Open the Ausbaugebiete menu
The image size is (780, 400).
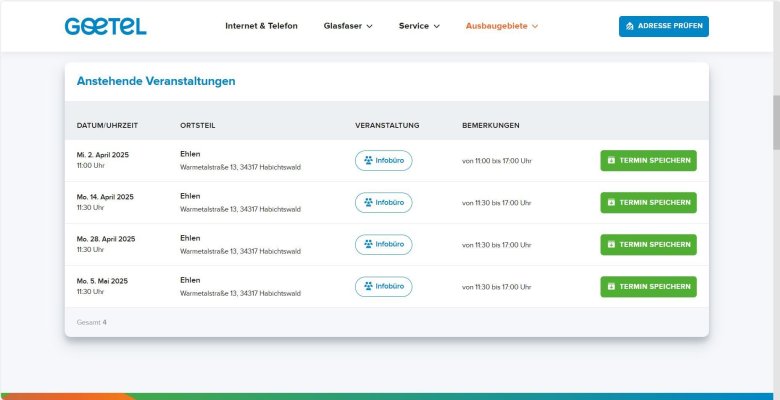501,26
